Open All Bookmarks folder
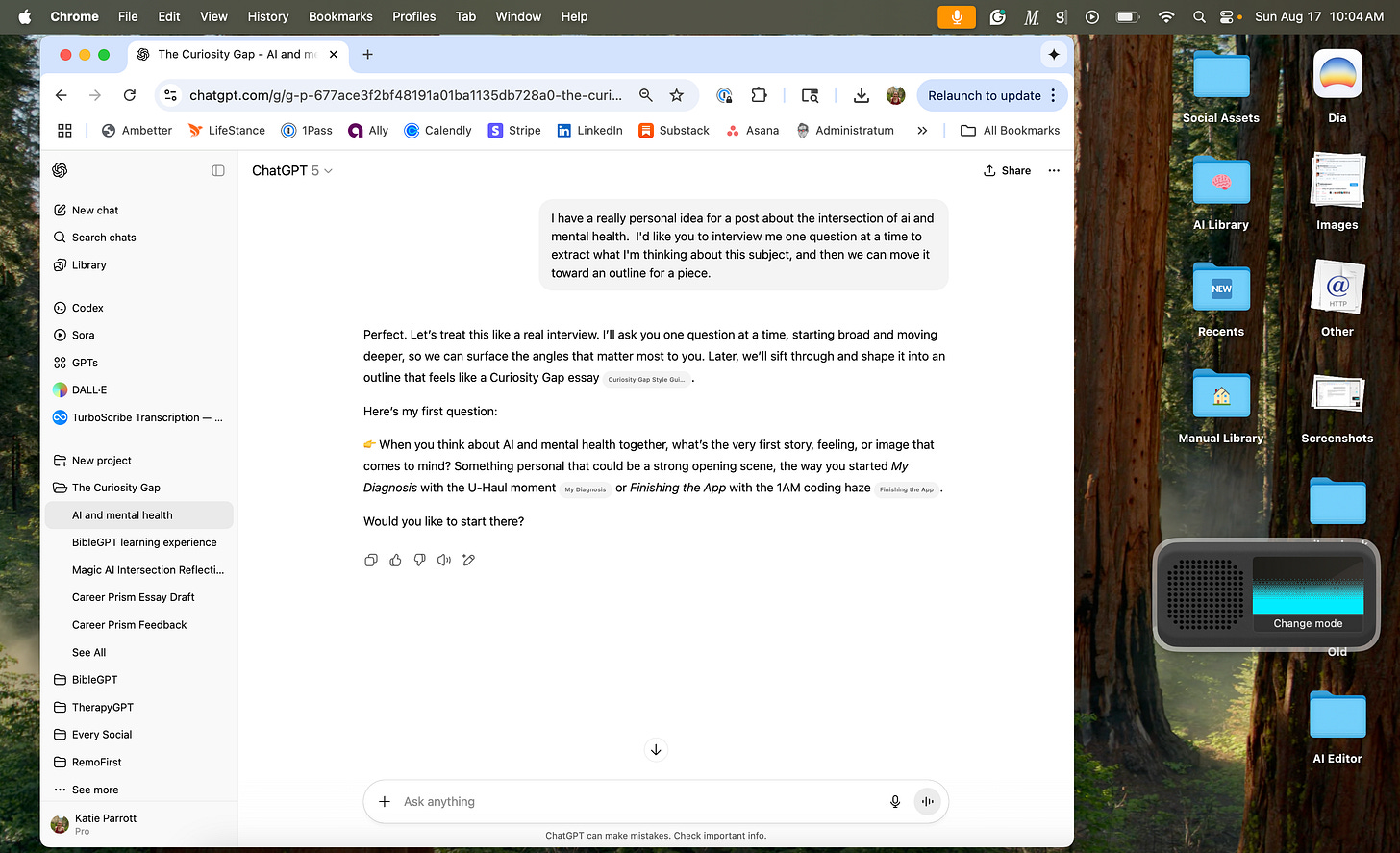This screenshot has height=853, width=1400. click(1010, 130)
